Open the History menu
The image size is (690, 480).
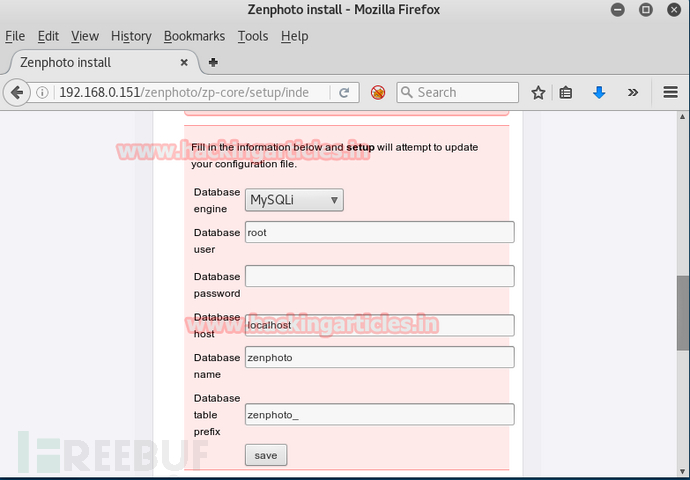point(131,36)
